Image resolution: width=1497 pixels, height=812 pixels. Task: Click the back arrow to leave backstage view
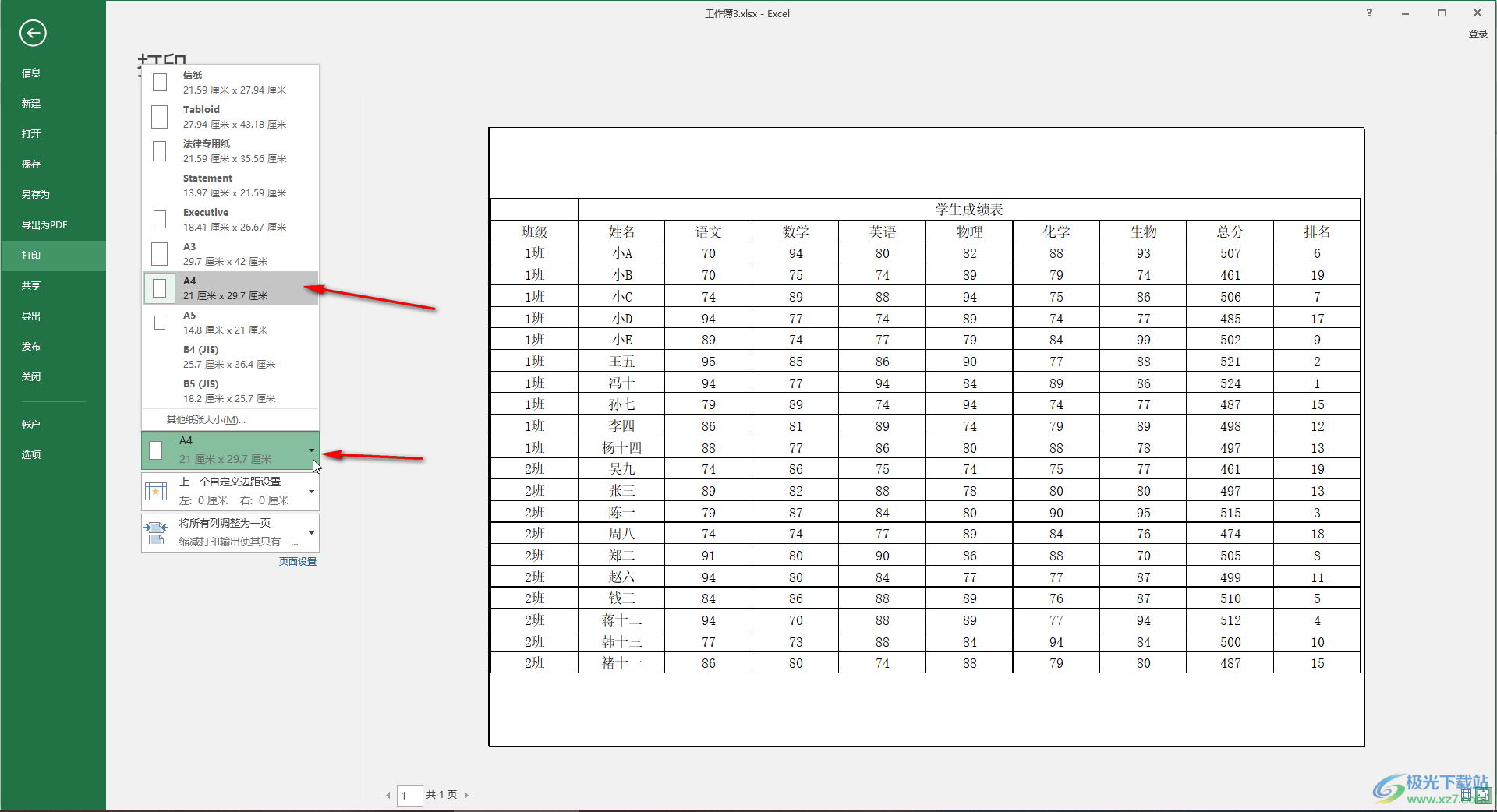click(33, 33)
